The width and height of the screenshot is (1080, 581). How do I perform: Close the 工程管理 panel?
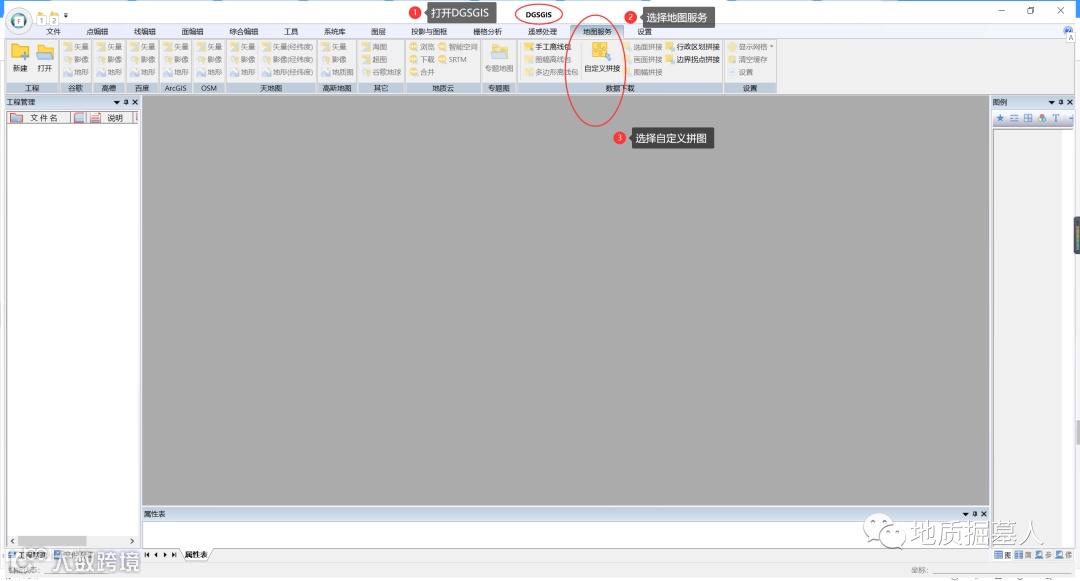[135, 102]
